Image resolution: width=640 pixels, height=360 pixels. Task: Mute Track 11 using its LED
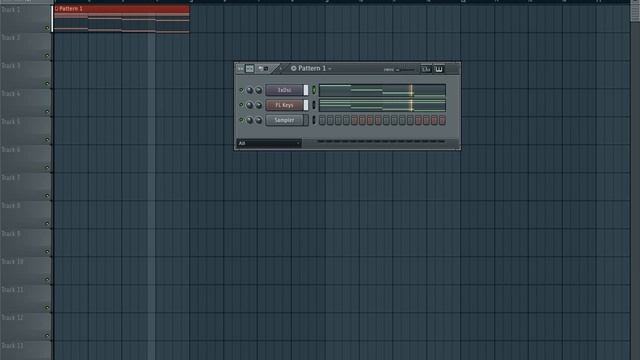[x=47, y=307]
